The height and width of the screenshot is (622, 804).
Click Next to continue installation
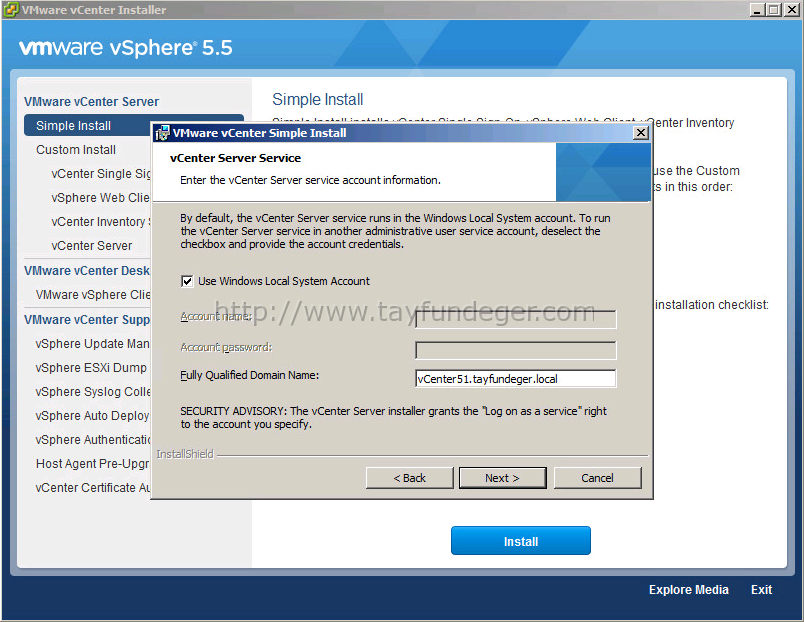point(502,478)
